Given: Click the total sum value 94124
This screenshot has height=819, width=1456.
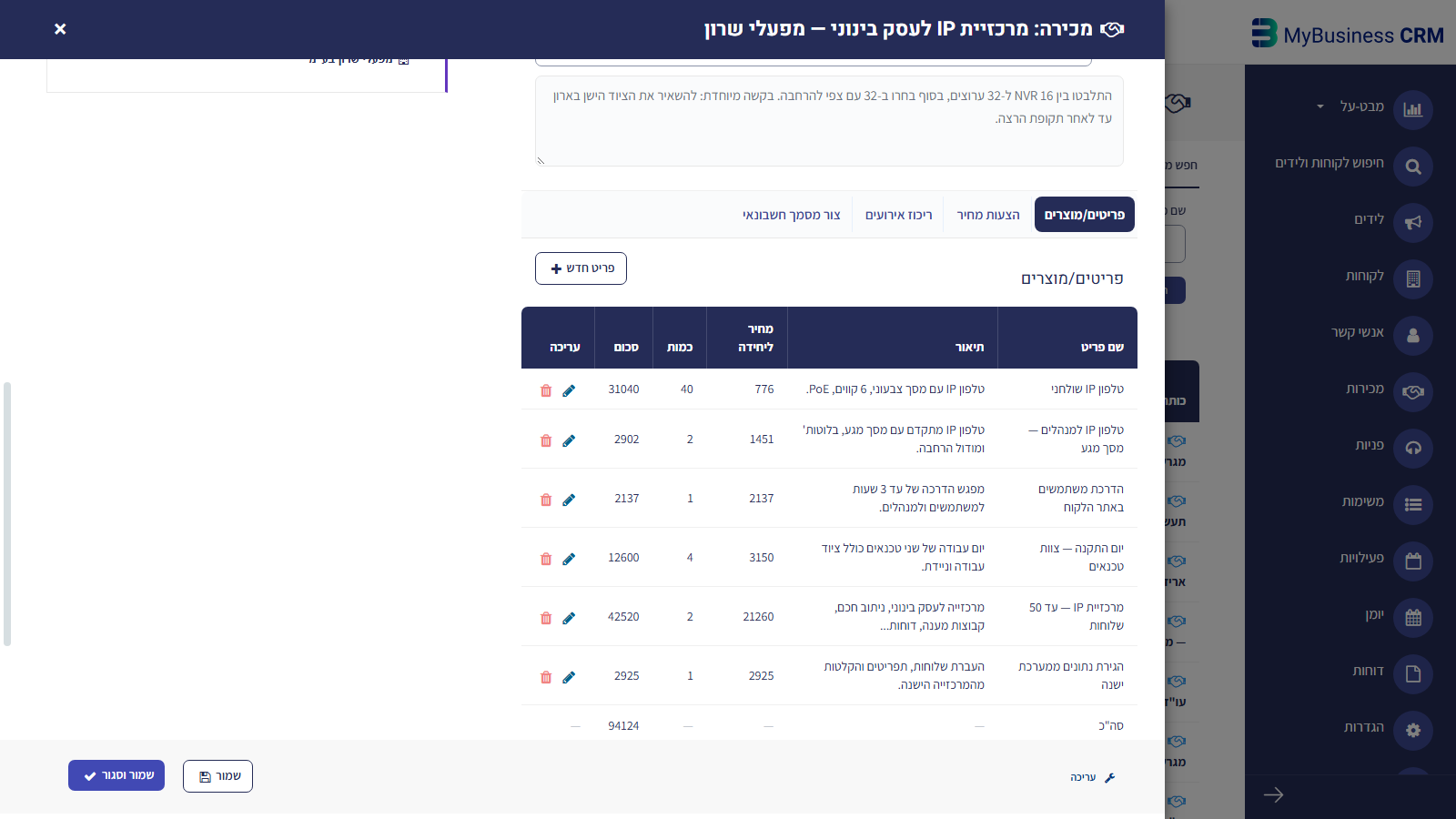Looking at the screenshot, I should pos(623,726).
